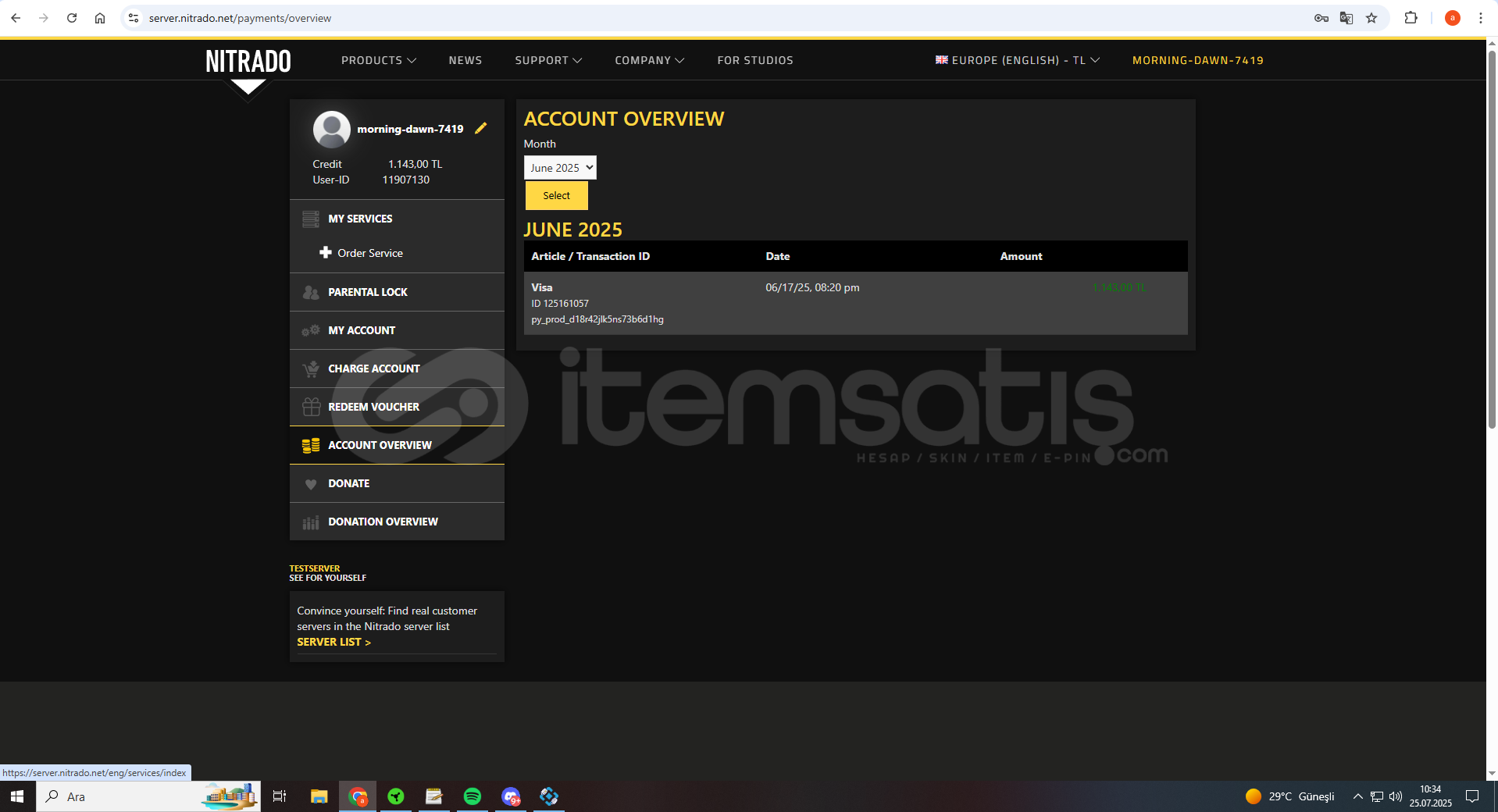Click transaction ID 125161057 text
1498x812 pixels.
point(560,303)
